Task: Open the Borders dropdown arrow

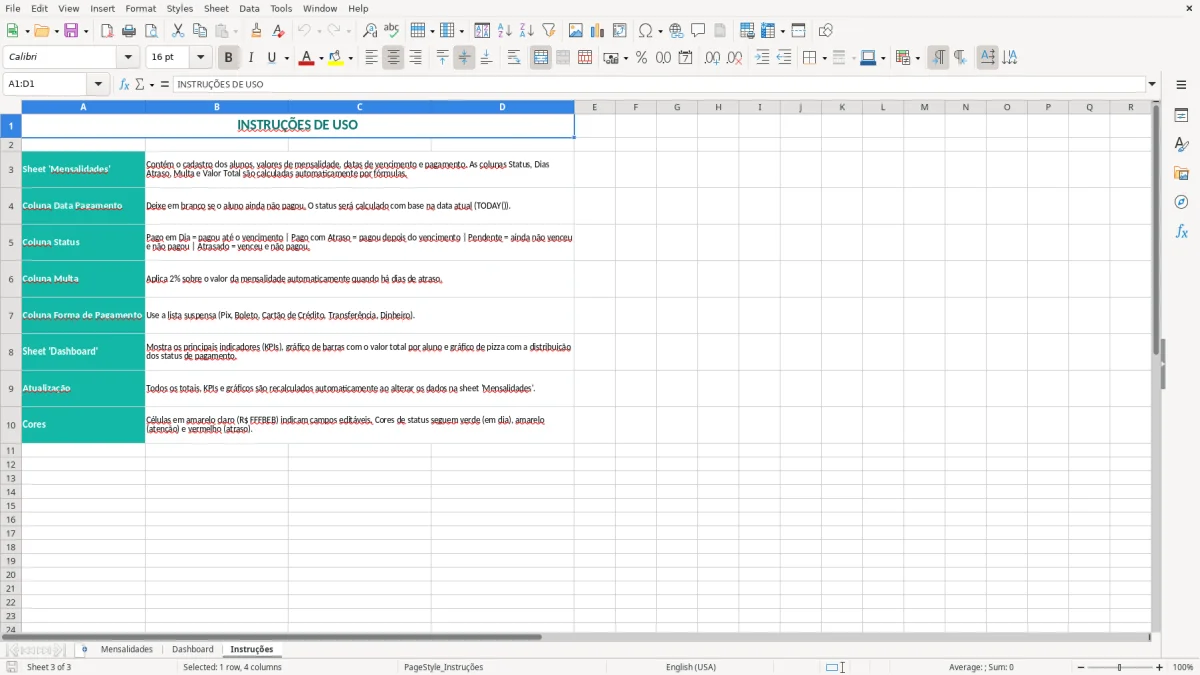Action: pos(824,58)
